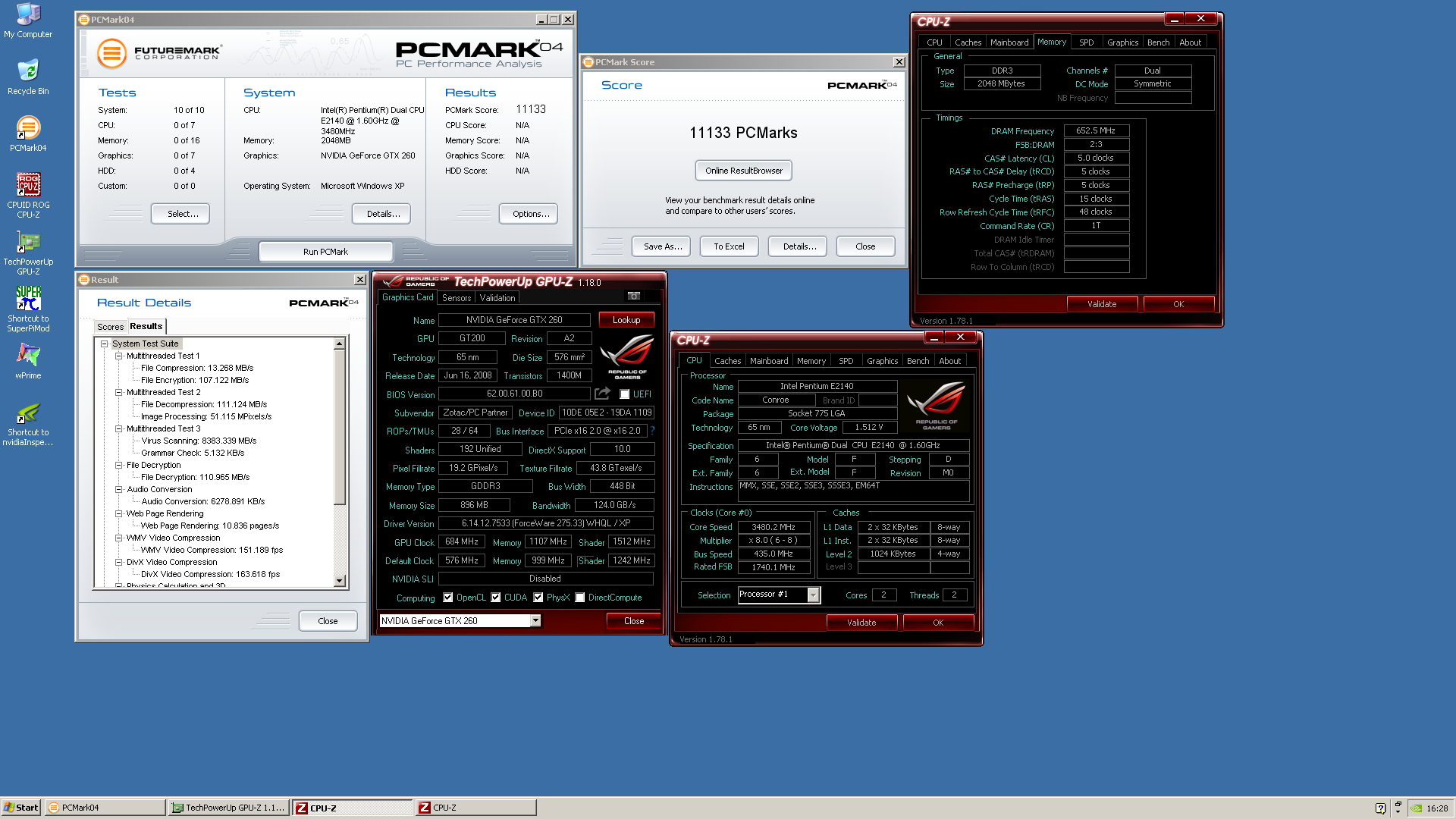
Task: Click the Result Details scrollbar thumb
Action: coord(340,427)
